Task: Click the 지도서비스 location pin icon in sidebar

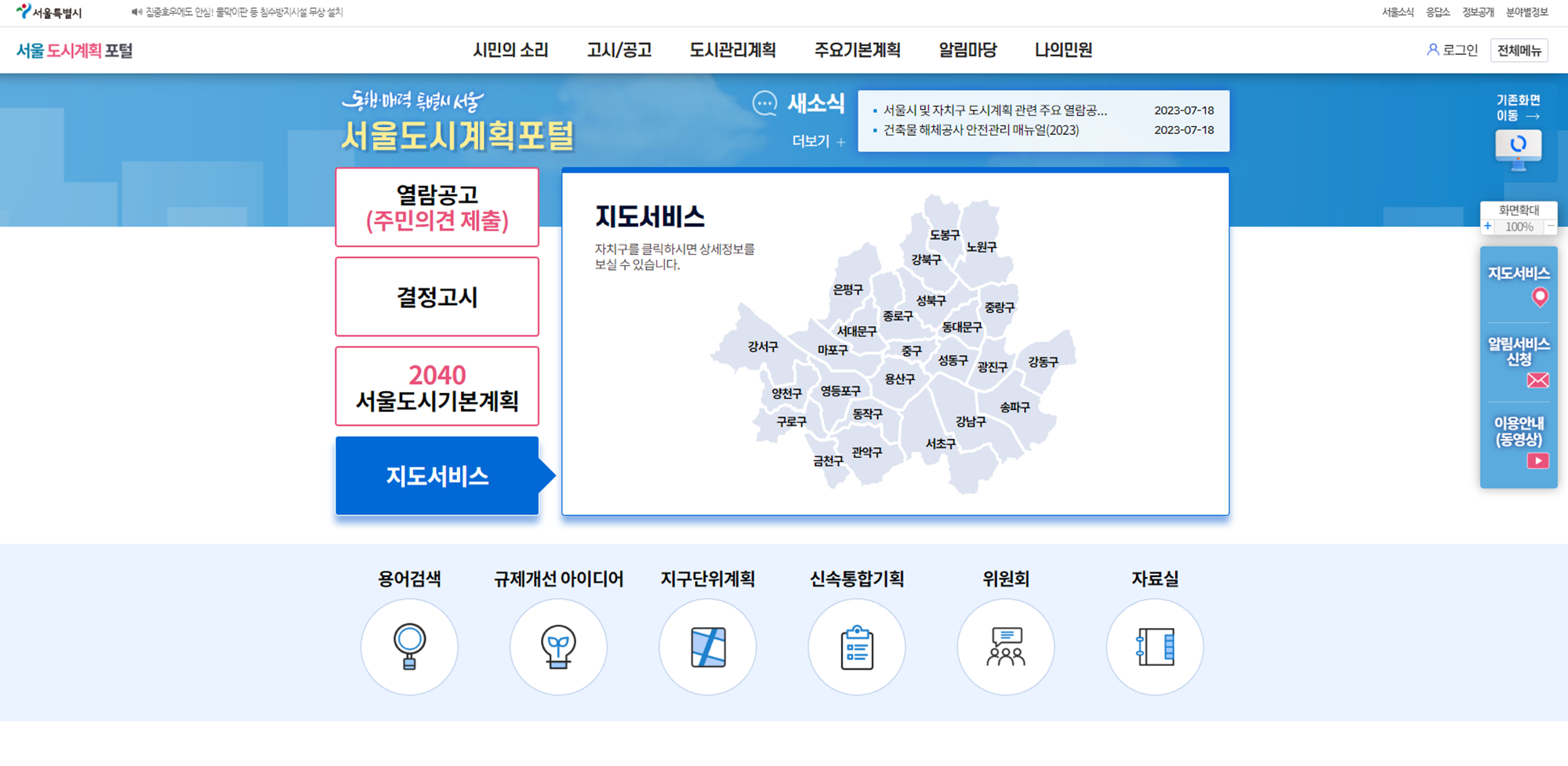Action: [1540, 297]
